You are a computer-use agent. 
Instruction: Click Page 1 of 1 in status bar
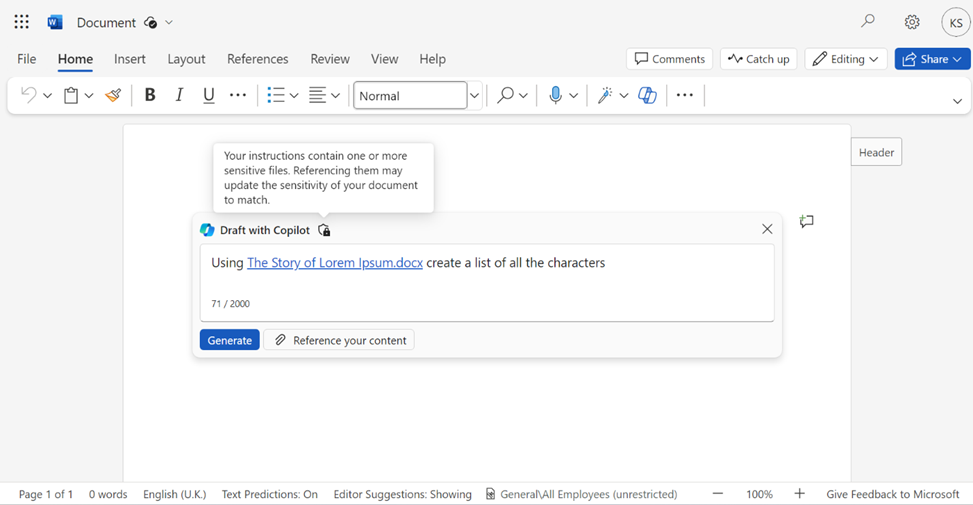tap(46, 494)
